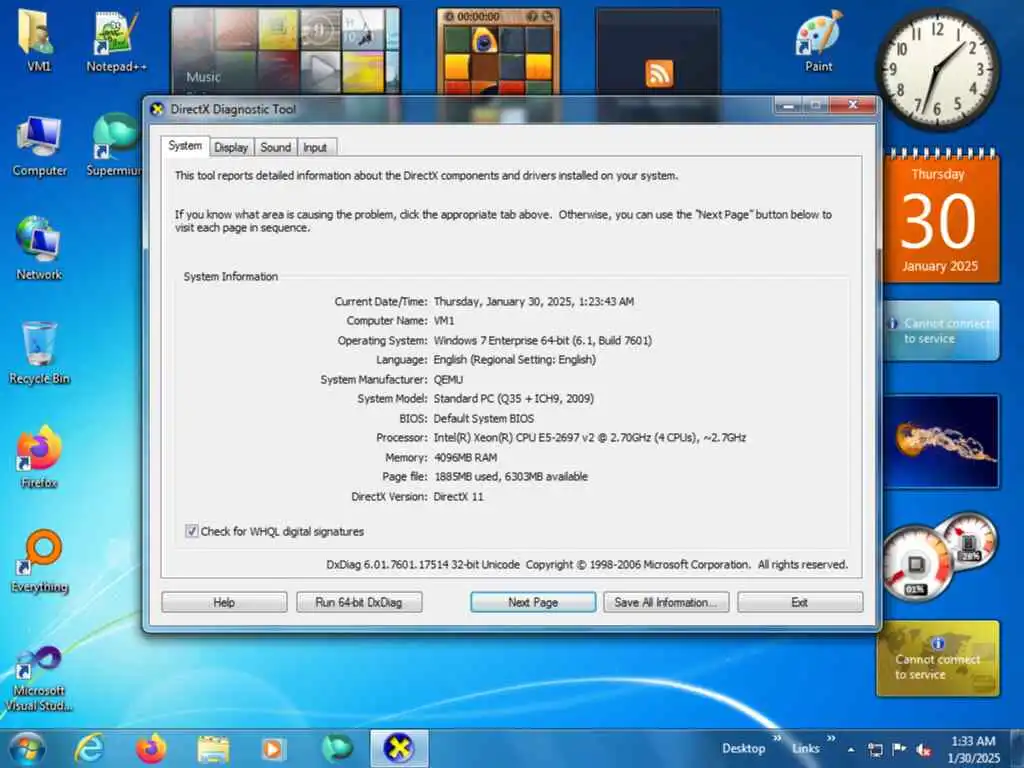
Task: Open the Computer desktop icon
Action: click(x=39, y=145)
